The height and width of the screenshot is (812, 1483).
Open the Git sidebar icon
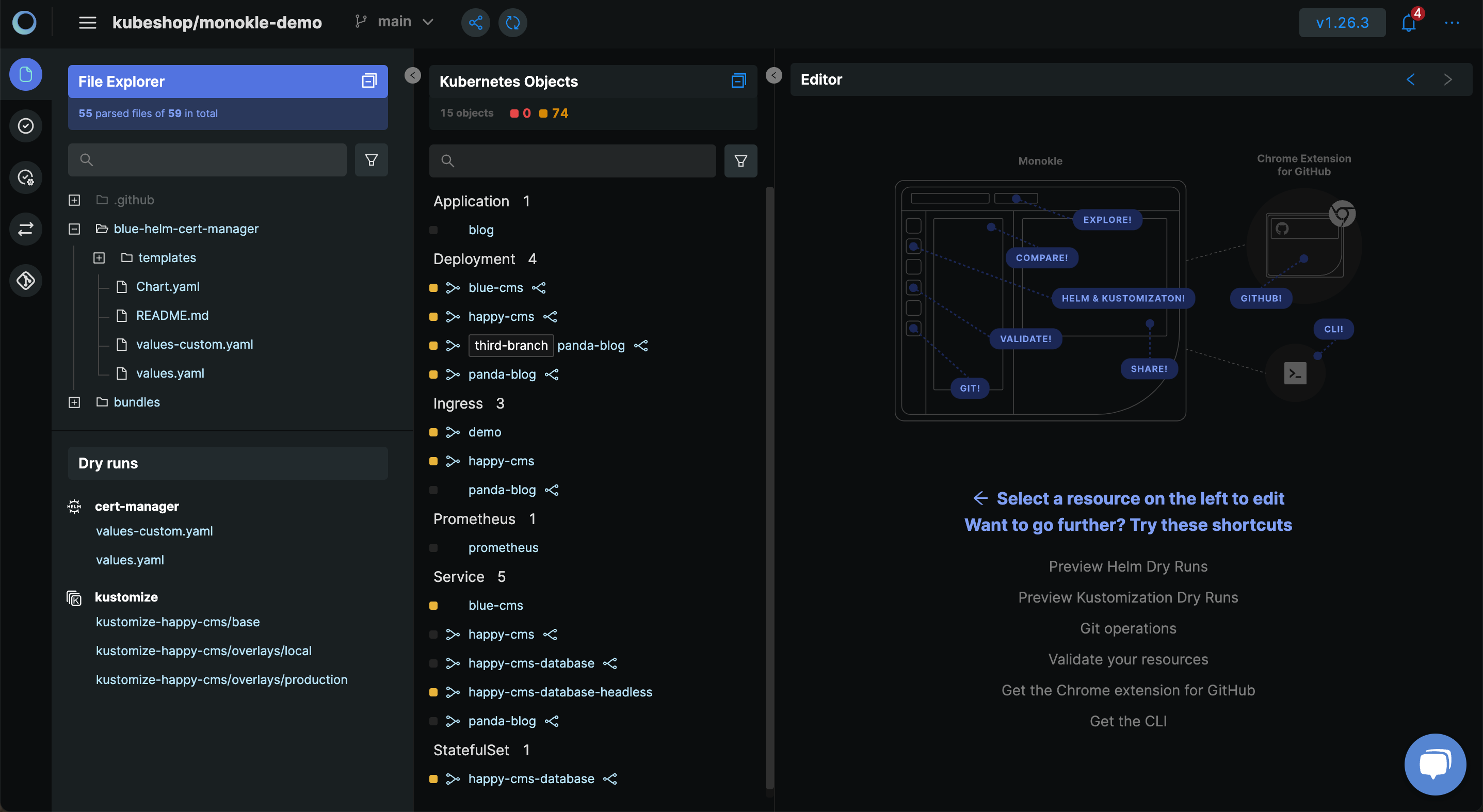[25, 281]
